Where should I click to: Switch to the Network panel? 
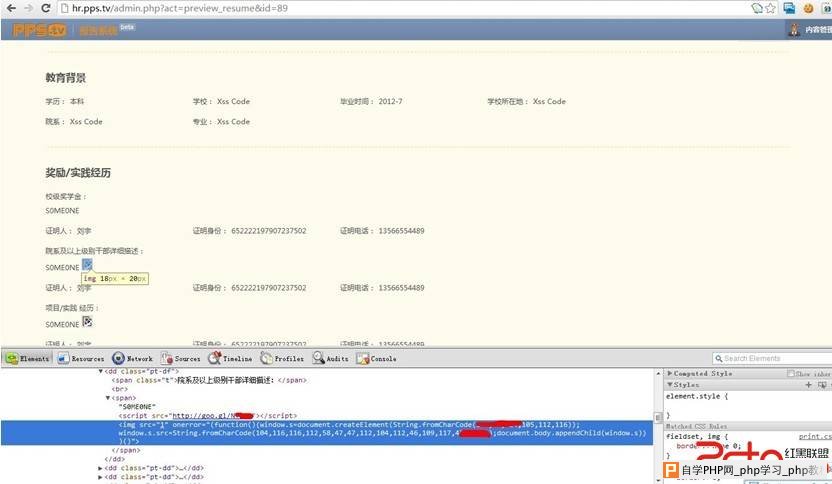click(132, 359)
